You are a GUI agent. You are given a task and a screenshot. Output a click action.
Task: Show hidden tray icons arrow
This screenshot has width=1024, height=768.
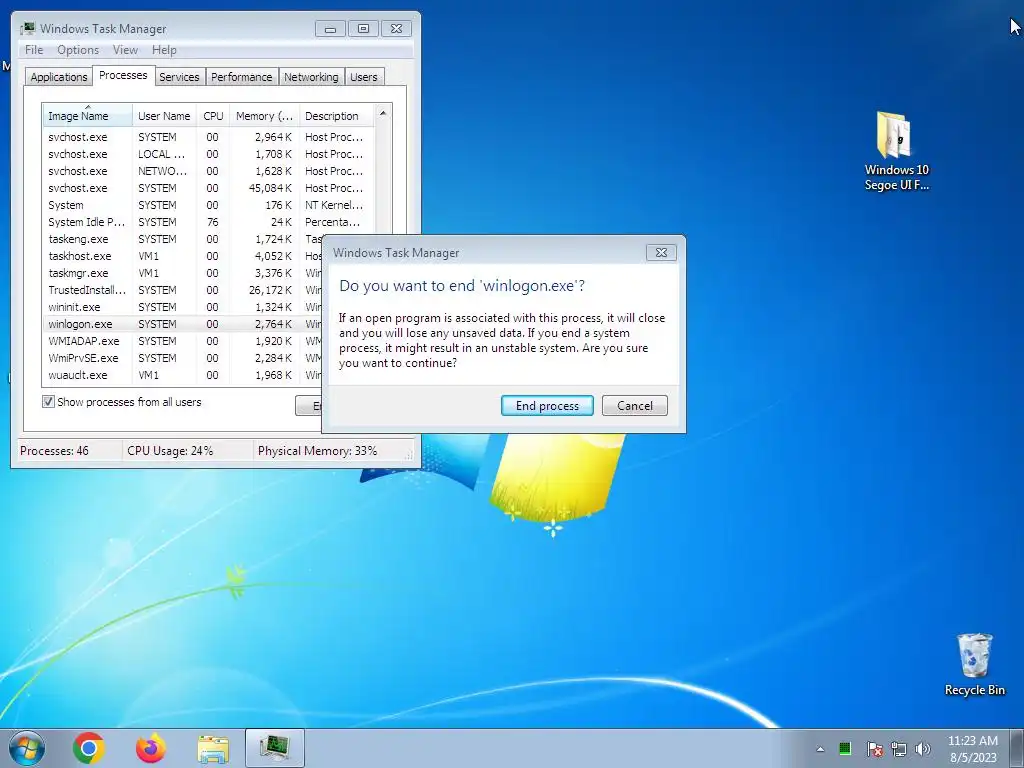(820, 749)
